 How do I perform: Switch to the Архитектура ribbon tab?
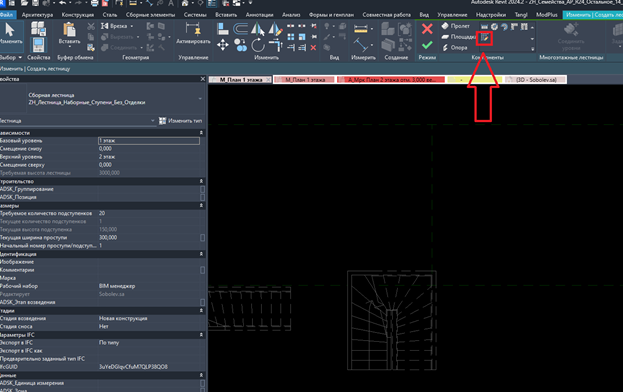click(x=37, y=15)
